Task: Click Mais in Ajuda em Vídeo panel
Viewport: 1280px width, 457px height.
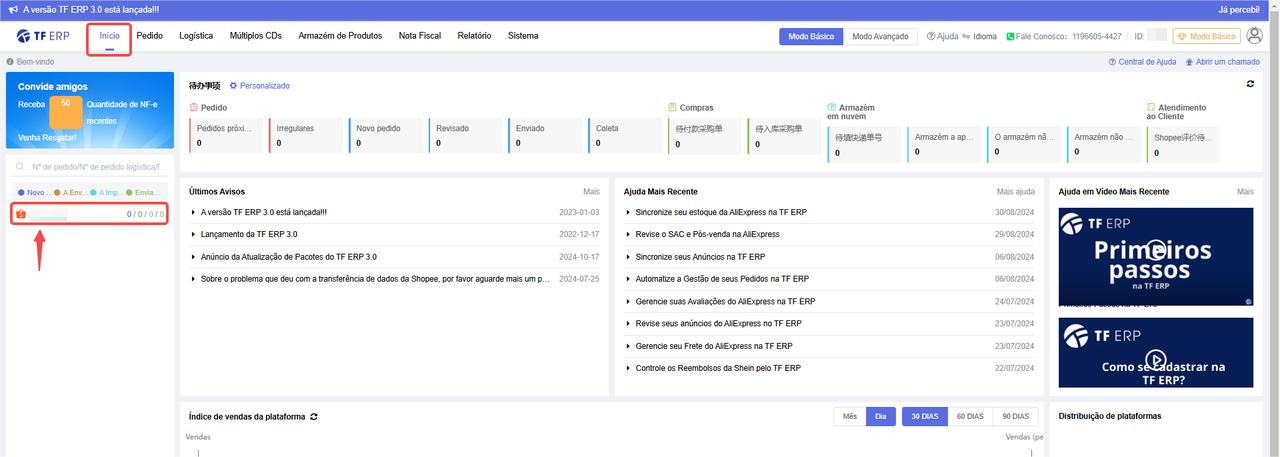Action: [1245, 191]
